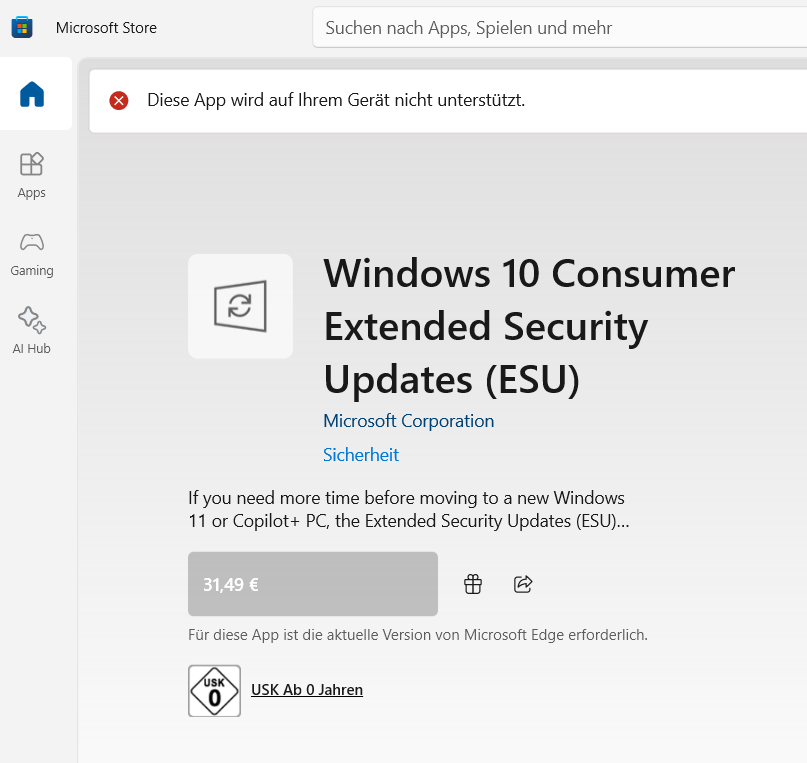This screenshot has height=763, width=807.
Task: Focus the 'Suchen nach Apps' search field
Action: (x=560, y=27)
